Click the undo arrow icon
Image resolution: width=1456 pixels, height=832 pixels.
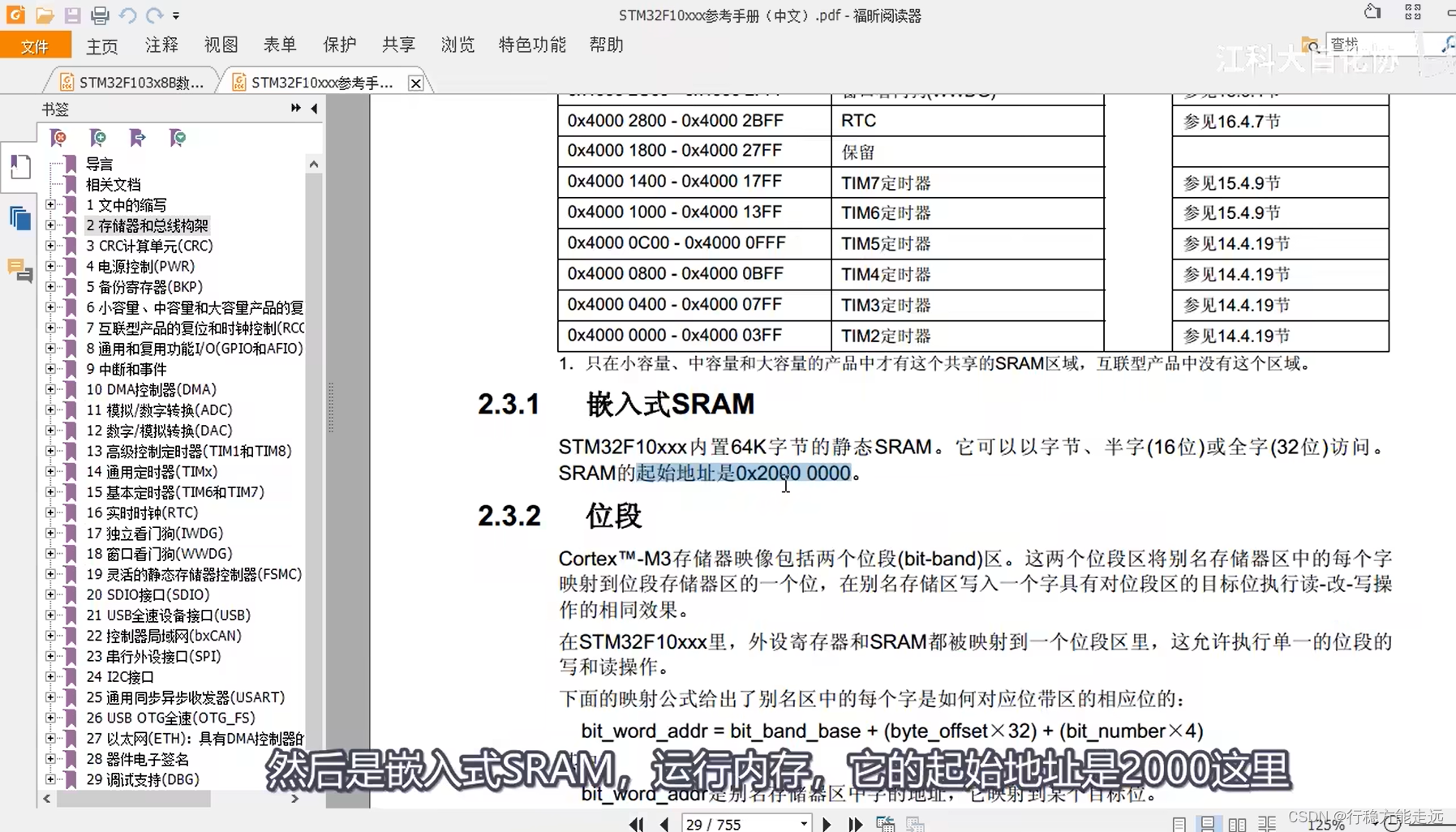point(127,15)
